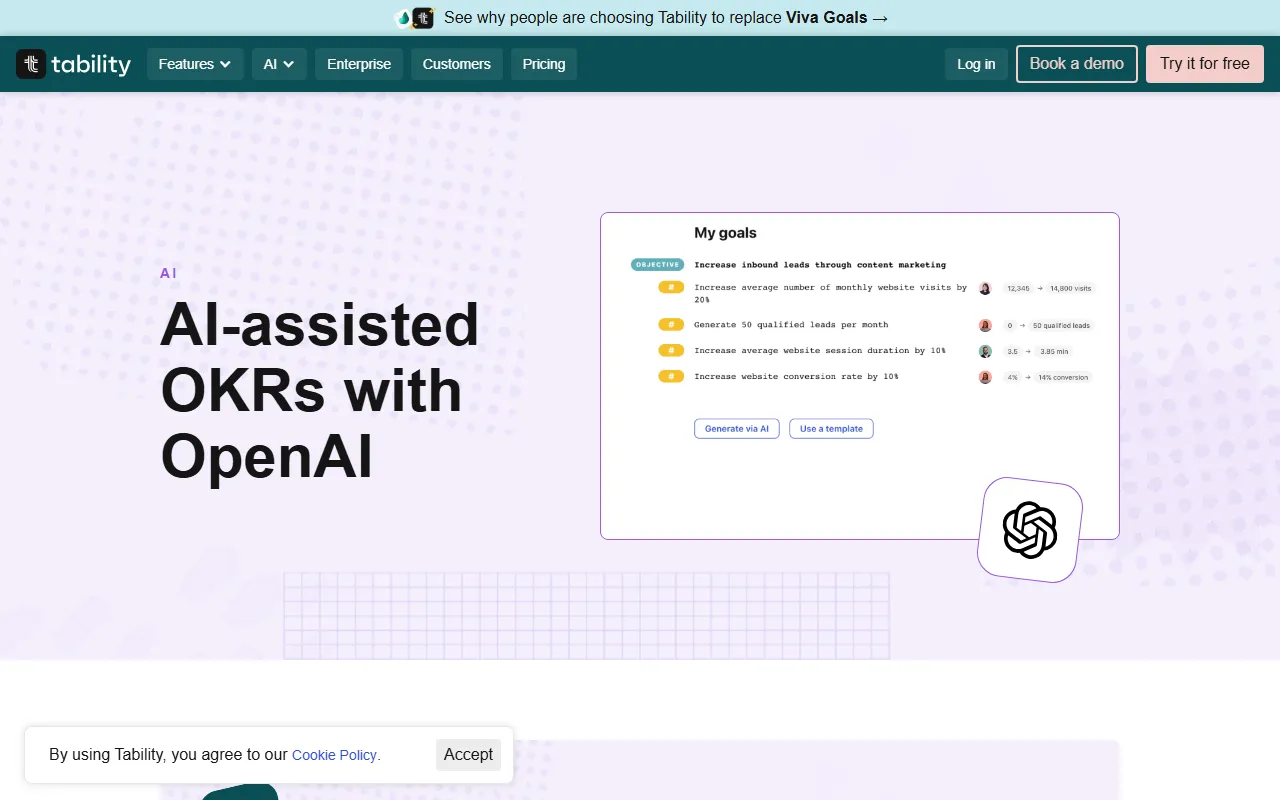
Task: Open the AI dropdown in navbar
Action: [279, 64]
